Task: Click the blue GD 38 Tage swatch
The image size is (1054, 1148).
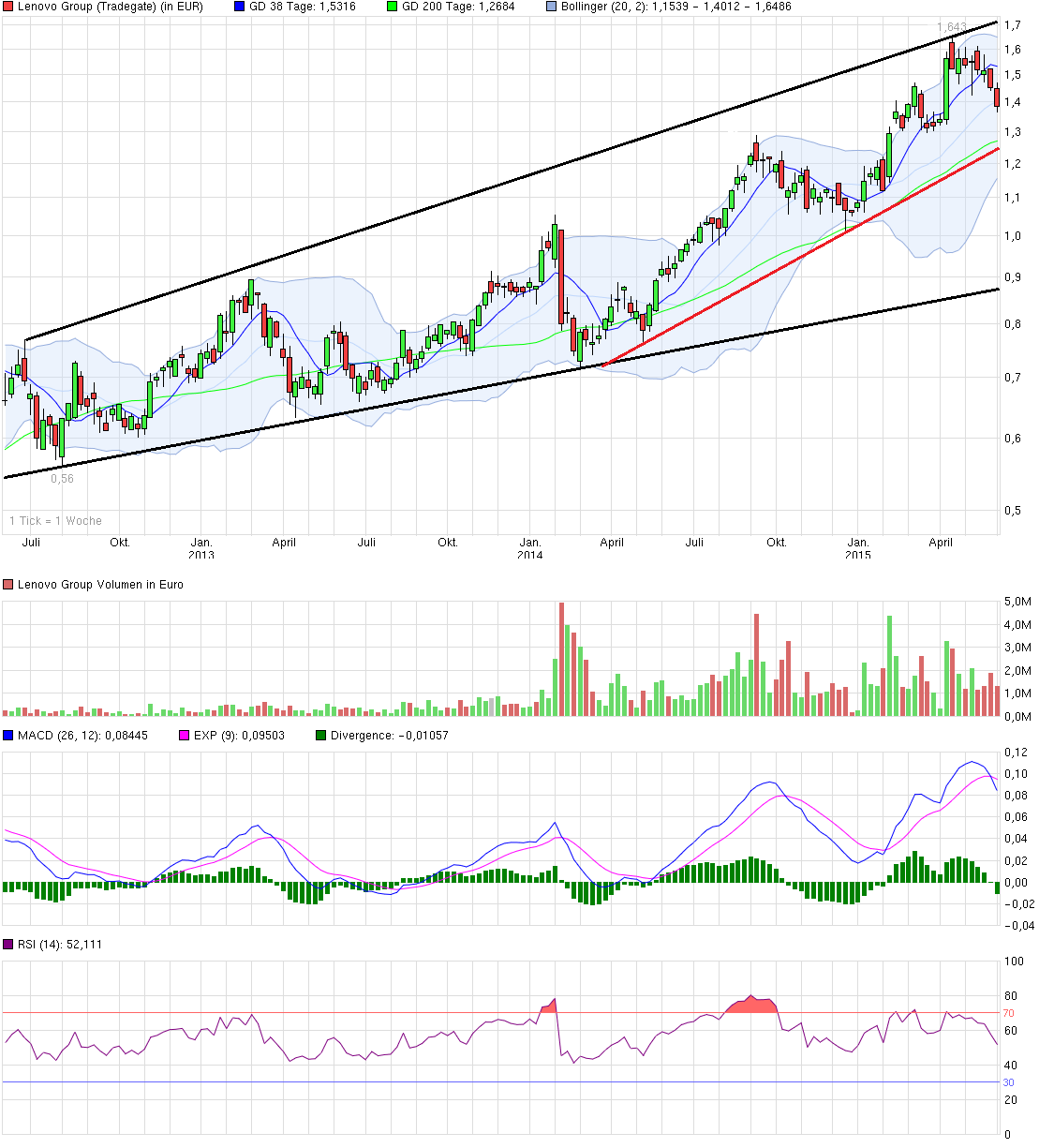Action: (239, 7)
